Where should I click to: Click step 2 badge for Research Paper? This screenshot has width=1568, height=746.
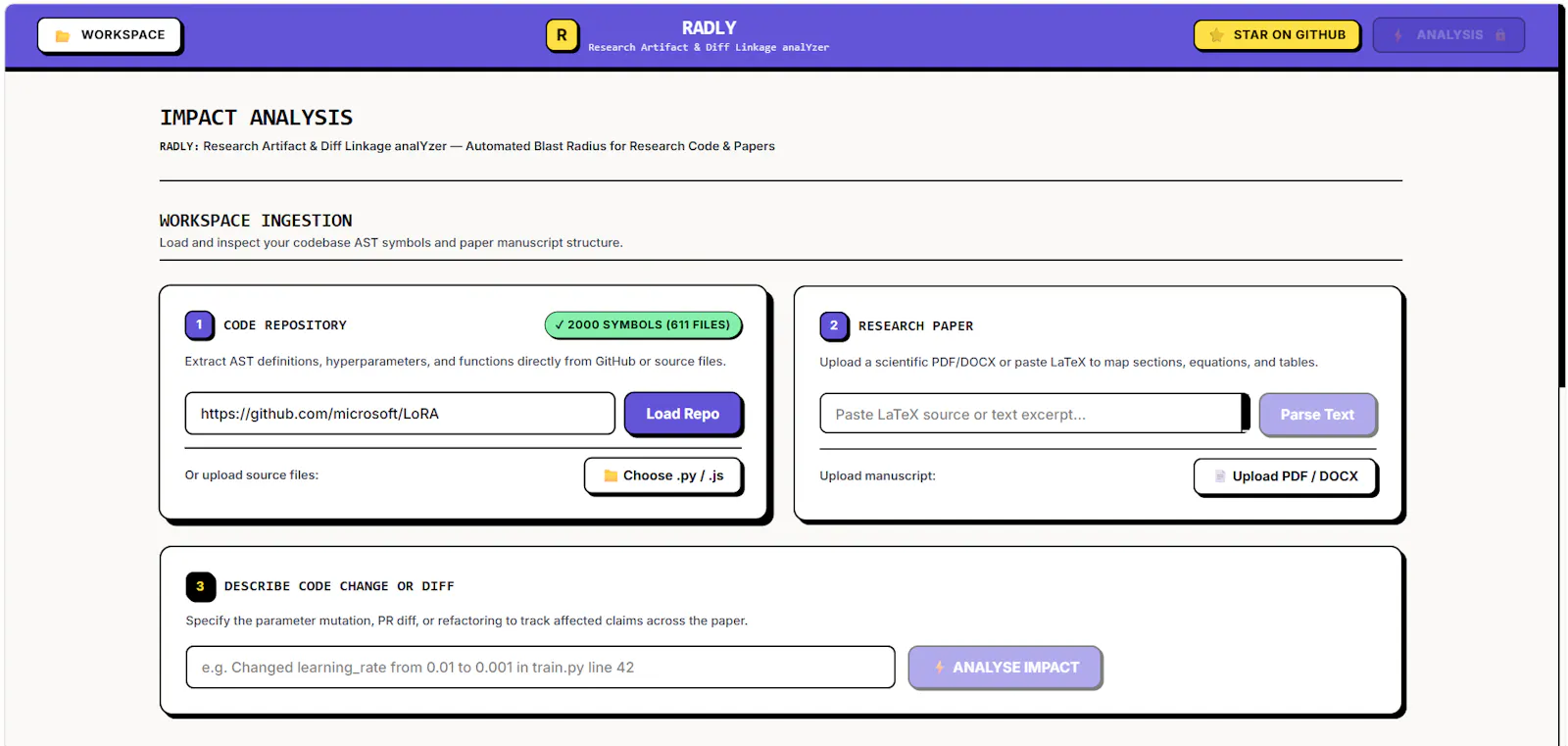click(834, 325)
